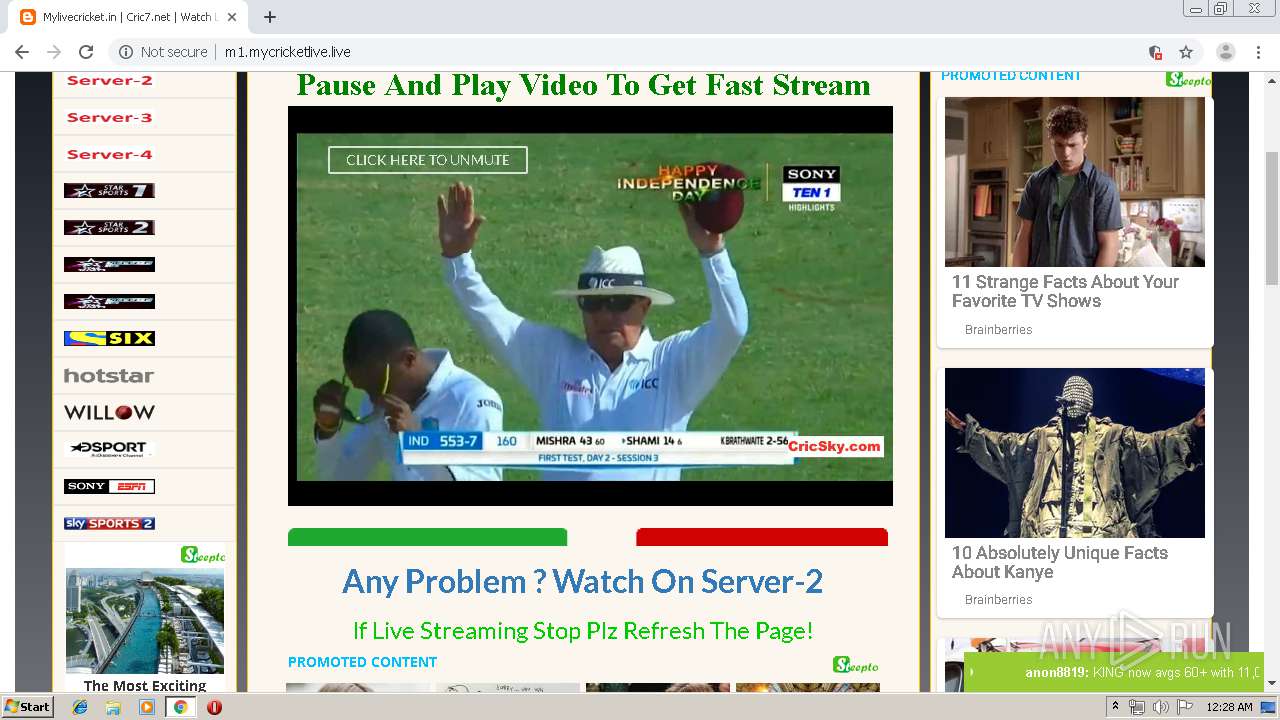Viewport: 1280px width, 720px height.
Task: Click the Kanye ad thumbnail image
Action: coord(1075,453)
